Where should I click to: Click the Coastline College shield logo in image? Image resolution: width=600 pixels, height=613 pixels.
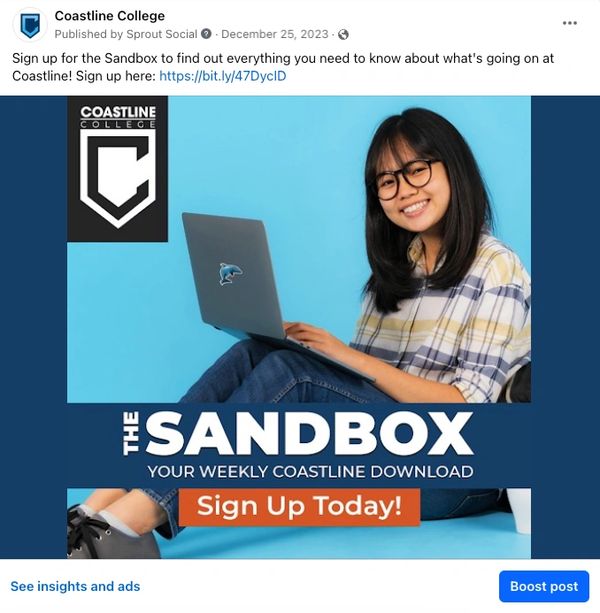pos(118,168)
